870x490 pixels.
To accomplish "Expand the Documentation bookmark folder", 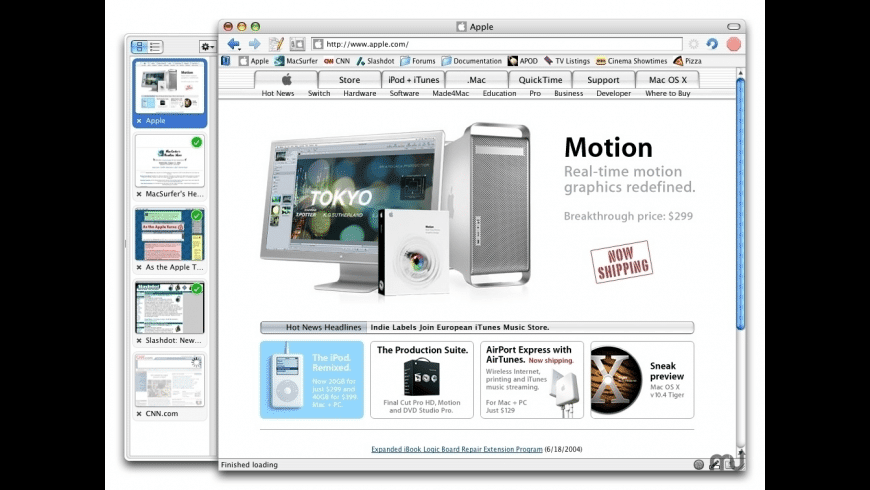I will [x=472, y=61].
